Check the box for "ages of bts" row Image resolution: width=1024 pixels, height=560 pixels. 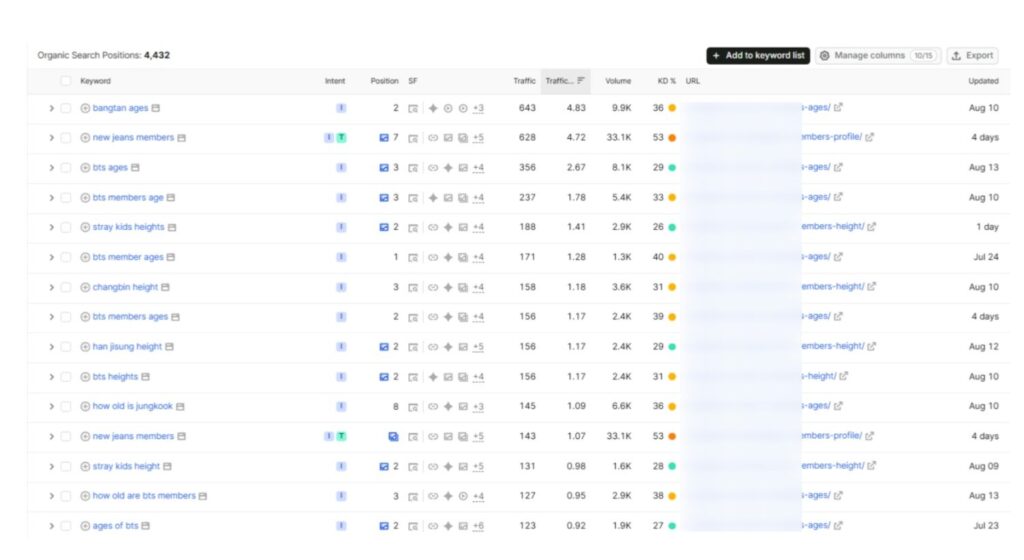(x=65, y=526)
